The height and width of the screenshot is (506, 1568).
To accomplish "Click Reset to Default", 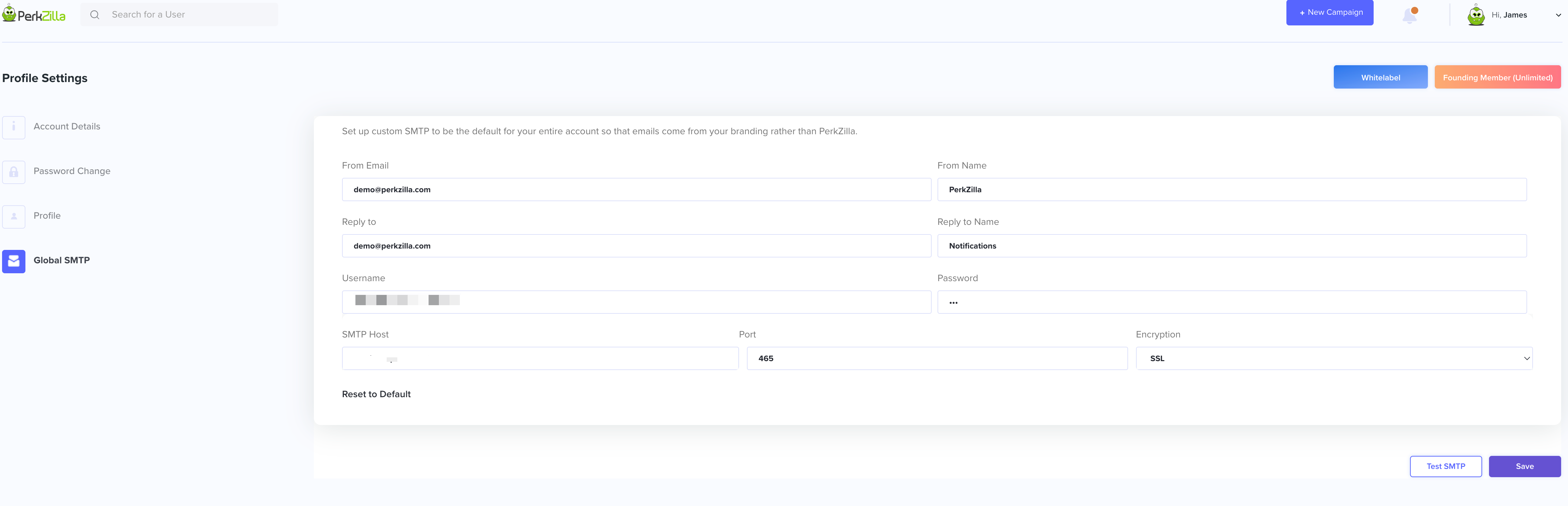I will tap(376, 394).
